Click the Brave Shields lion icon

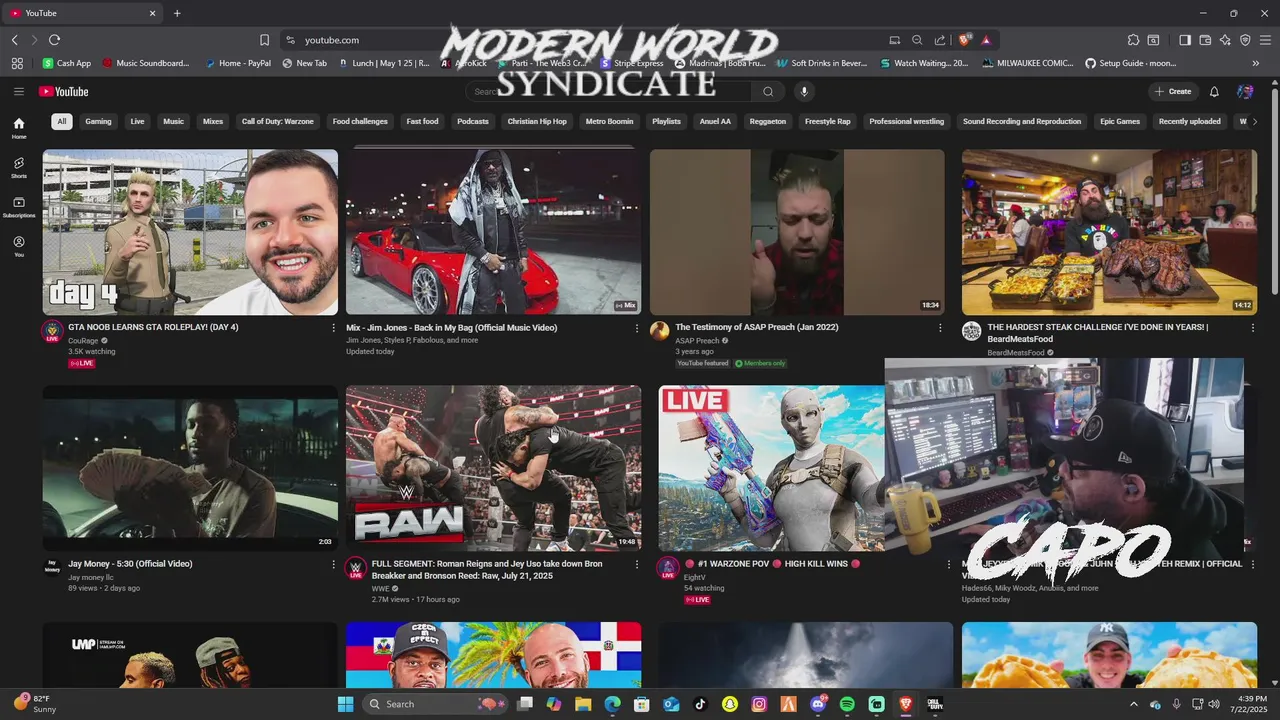pos(964,40)
